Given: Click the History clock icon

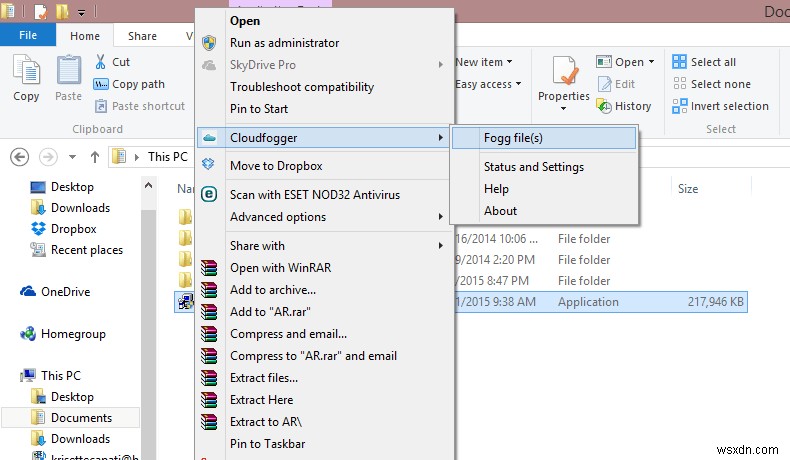Looking at the screenshot, I should [604, 106].
